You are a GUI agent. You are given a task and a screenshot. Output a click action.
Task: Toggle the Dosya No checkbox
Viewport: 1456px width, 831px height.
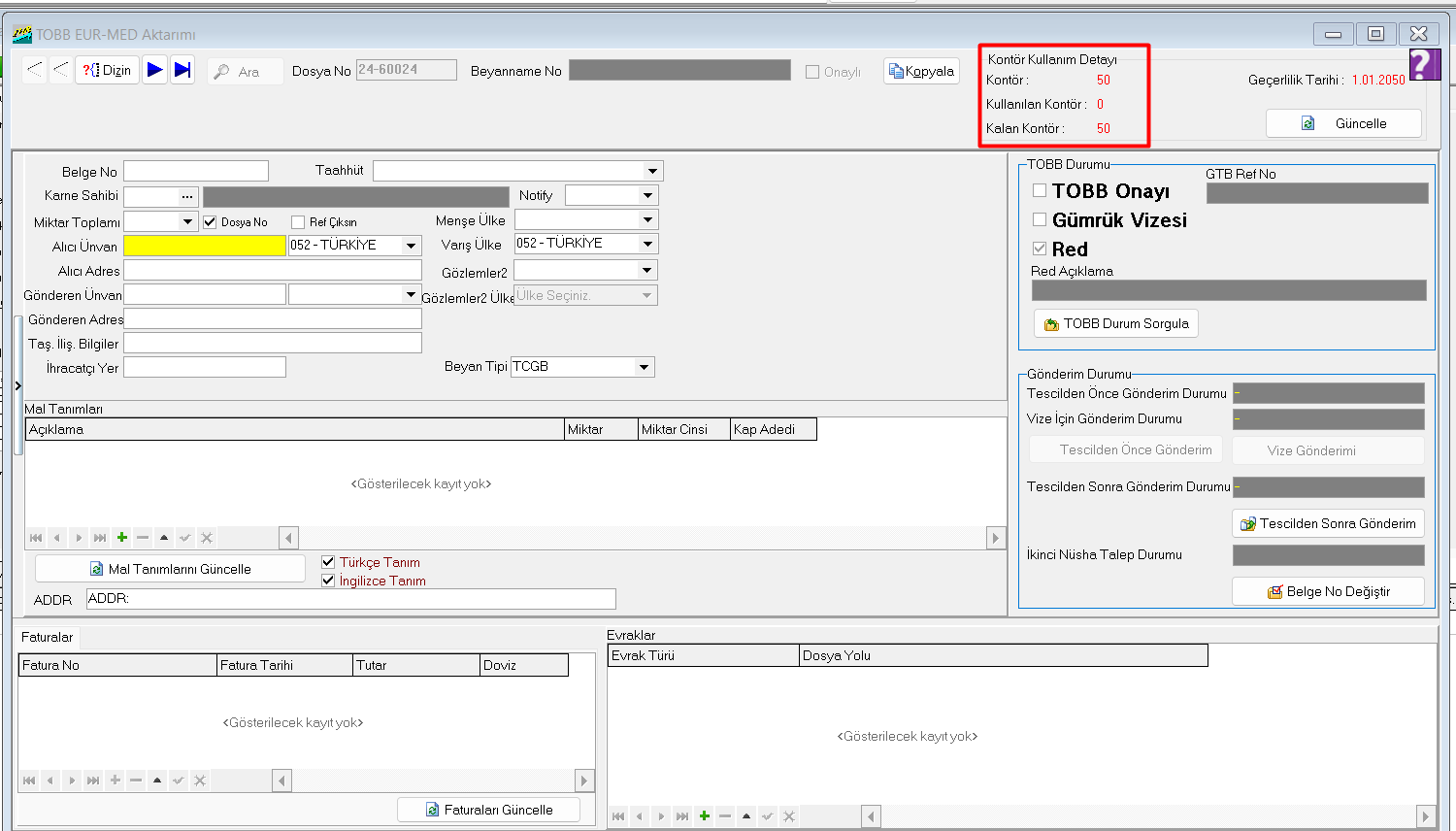point(210,222)
